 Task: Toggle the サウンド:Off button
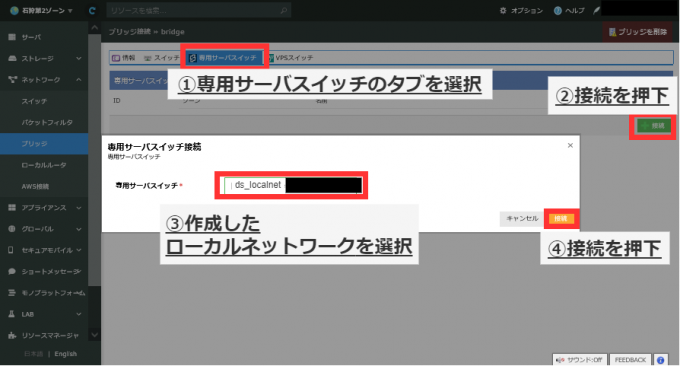[579, 360]
